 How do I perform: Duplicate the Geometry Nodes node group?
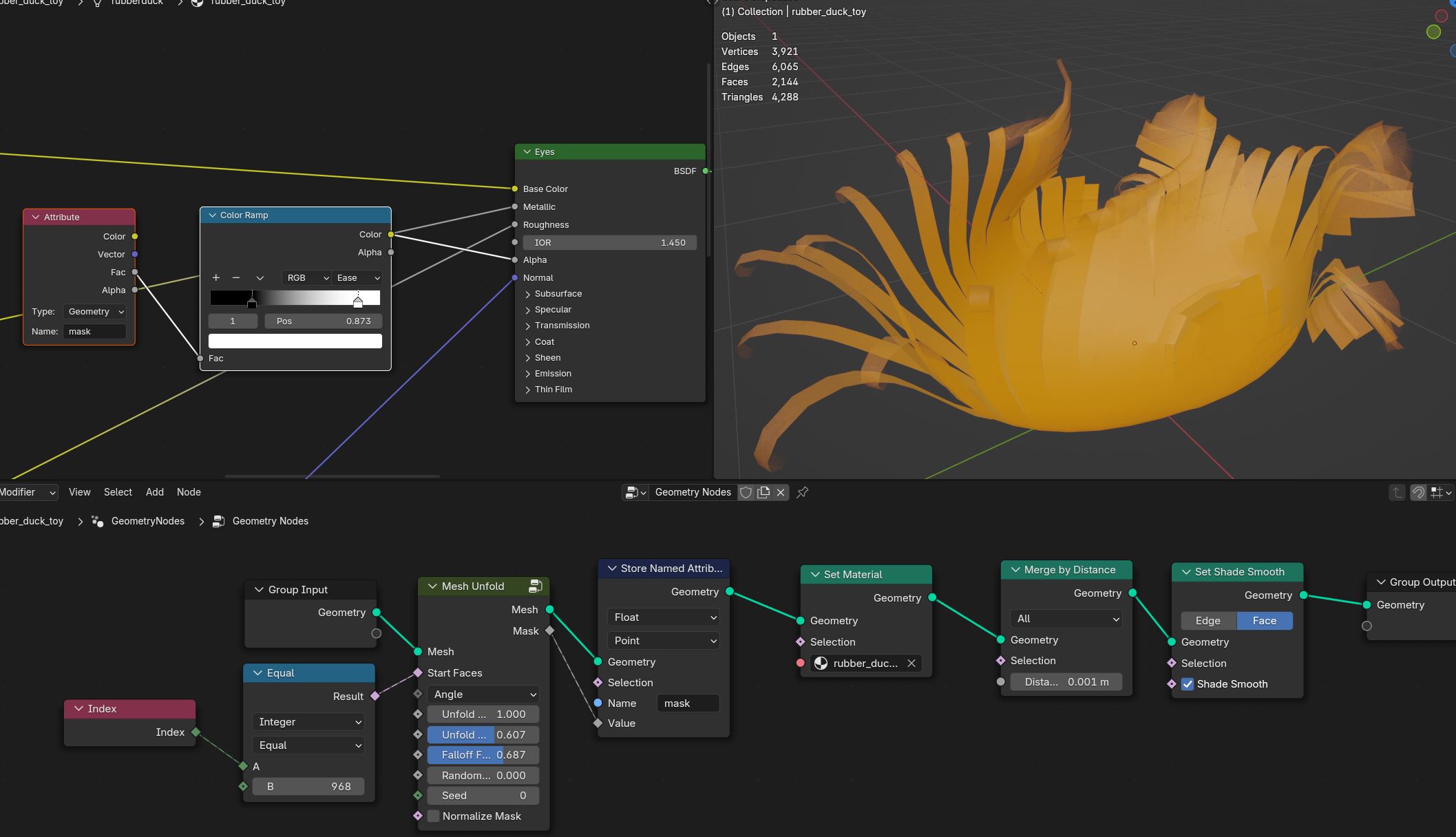point(763,492)
